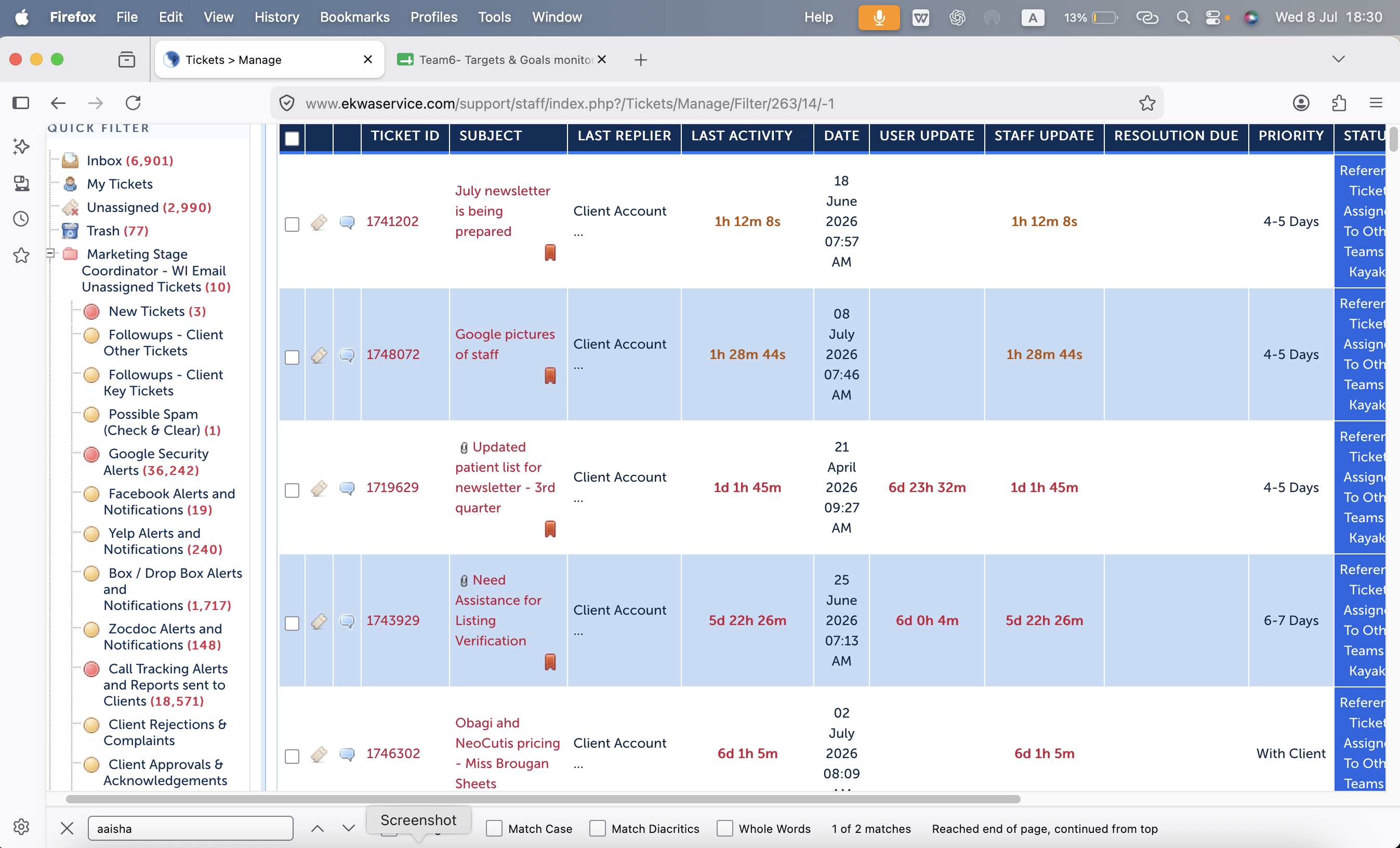Open sidebar settings gear icon
The height and width of the screenshot is (848, 1400).
tap(21, 826)
